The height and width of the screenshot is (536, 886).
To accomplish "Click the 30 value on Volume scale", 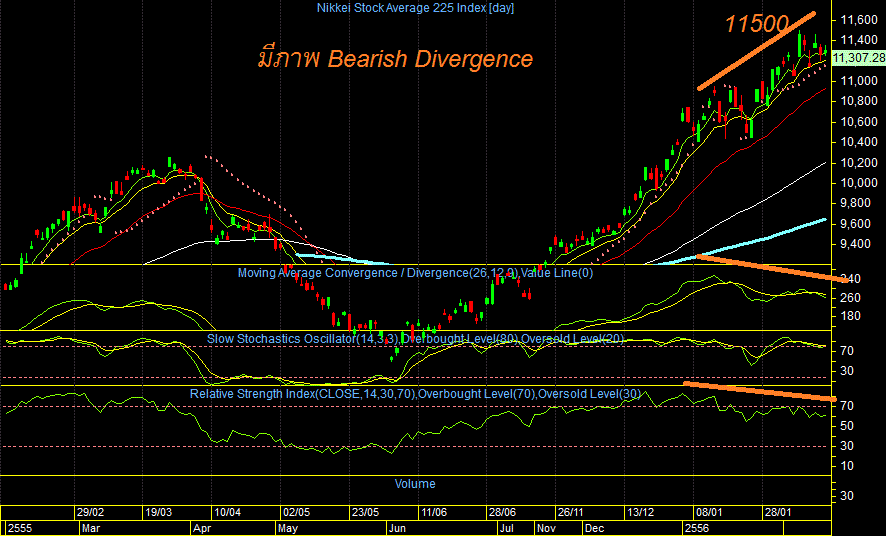I will [846, 496].
